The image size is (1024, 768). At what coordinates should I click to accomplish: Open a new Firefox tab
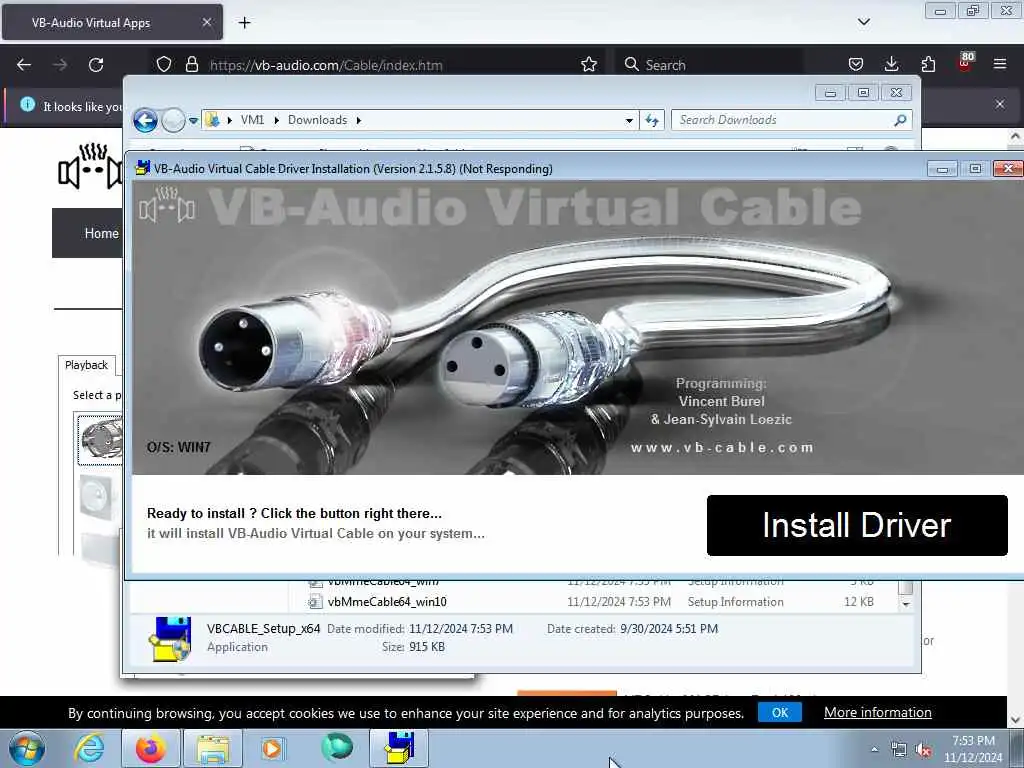coord(244,23)
